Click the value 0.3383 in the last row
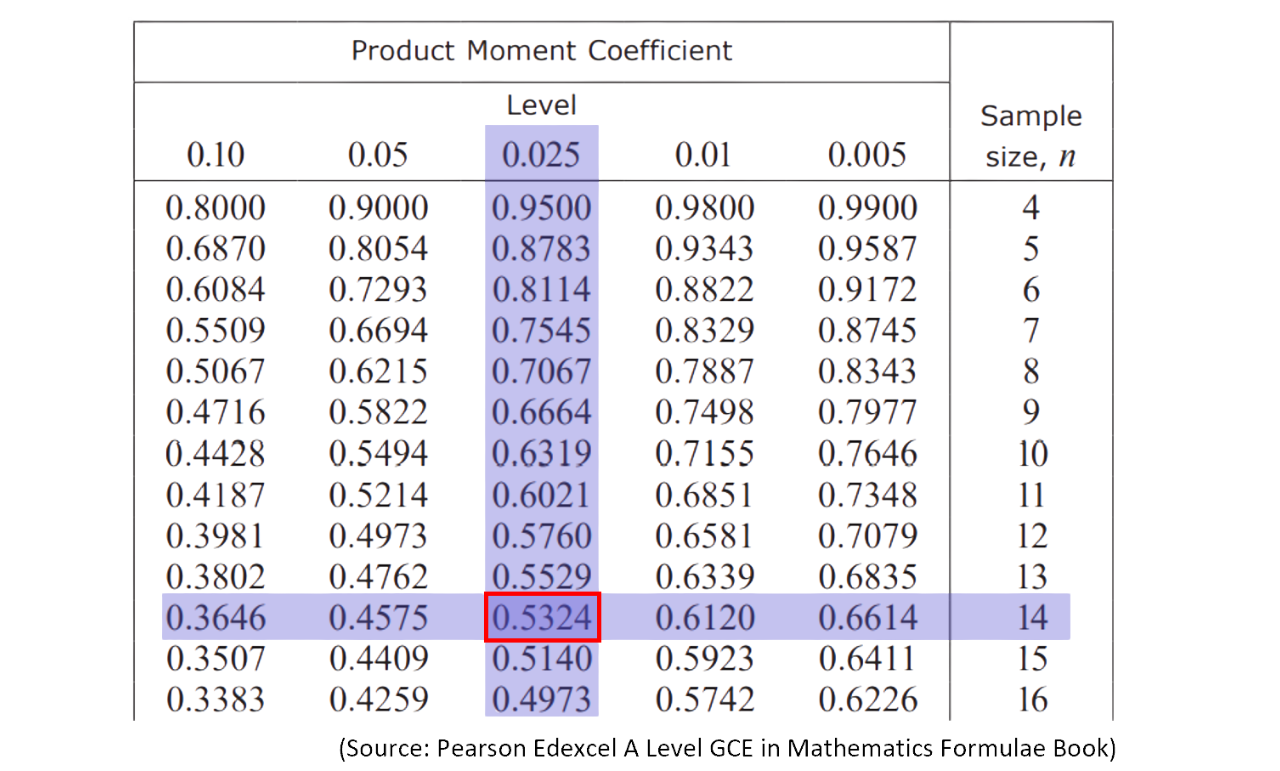 215,699
